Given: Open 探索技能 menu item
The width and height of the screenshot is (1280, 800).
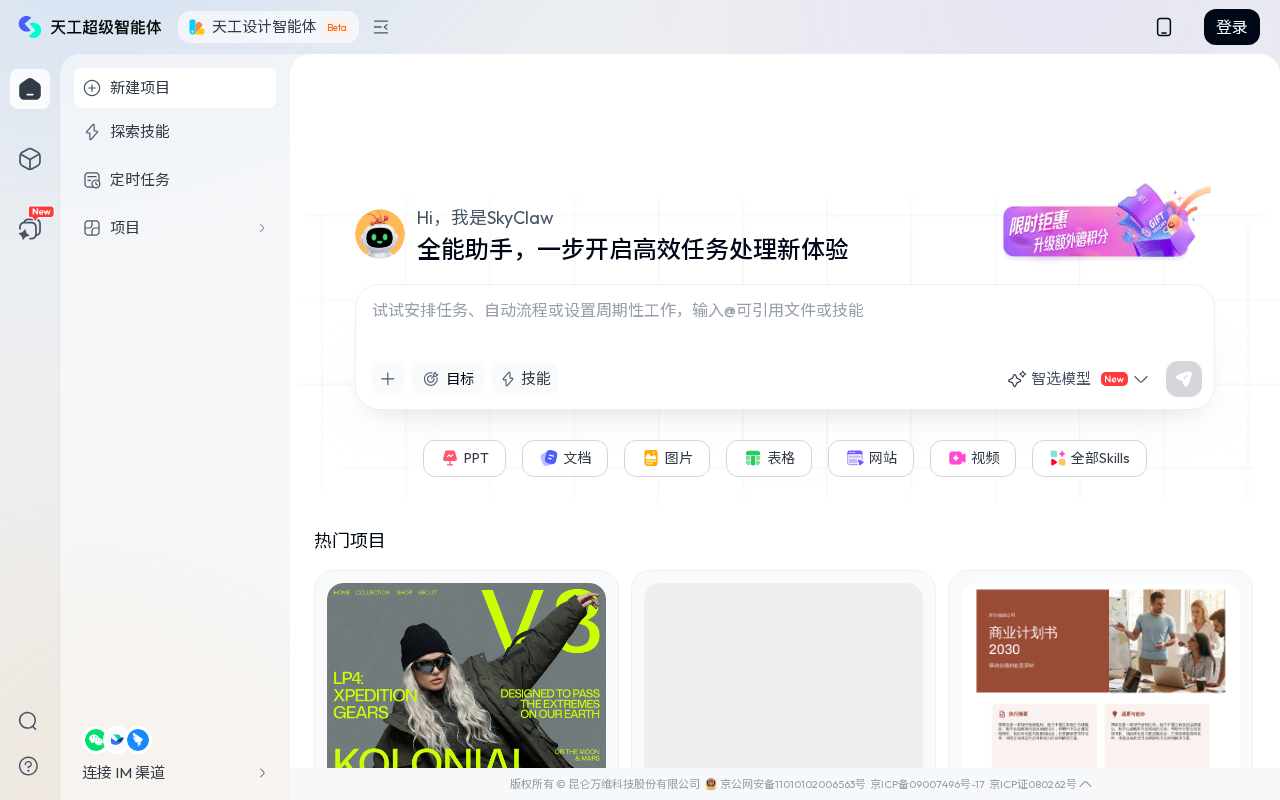Looking at the screenshot, I should [x=175, y=132].
